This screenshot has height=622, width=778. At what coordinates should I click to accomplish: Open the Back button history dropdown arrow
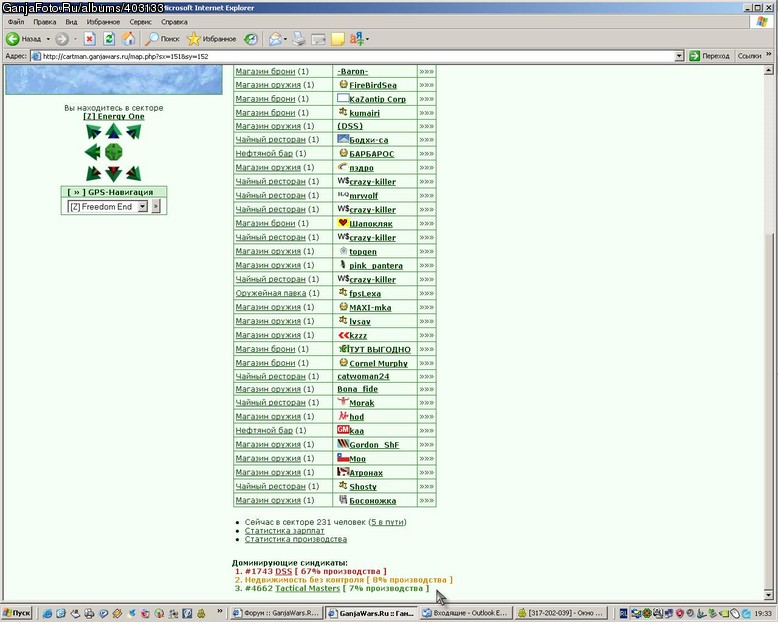point(48,39)
